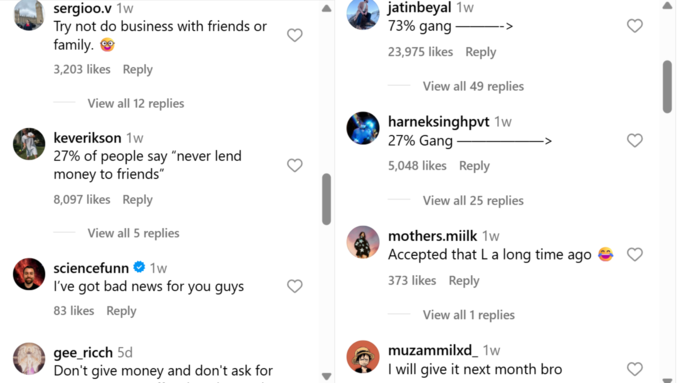680x383 pixels.
Task: Like sergioo.v's comment with heart icon
Action: pos(294,35)
